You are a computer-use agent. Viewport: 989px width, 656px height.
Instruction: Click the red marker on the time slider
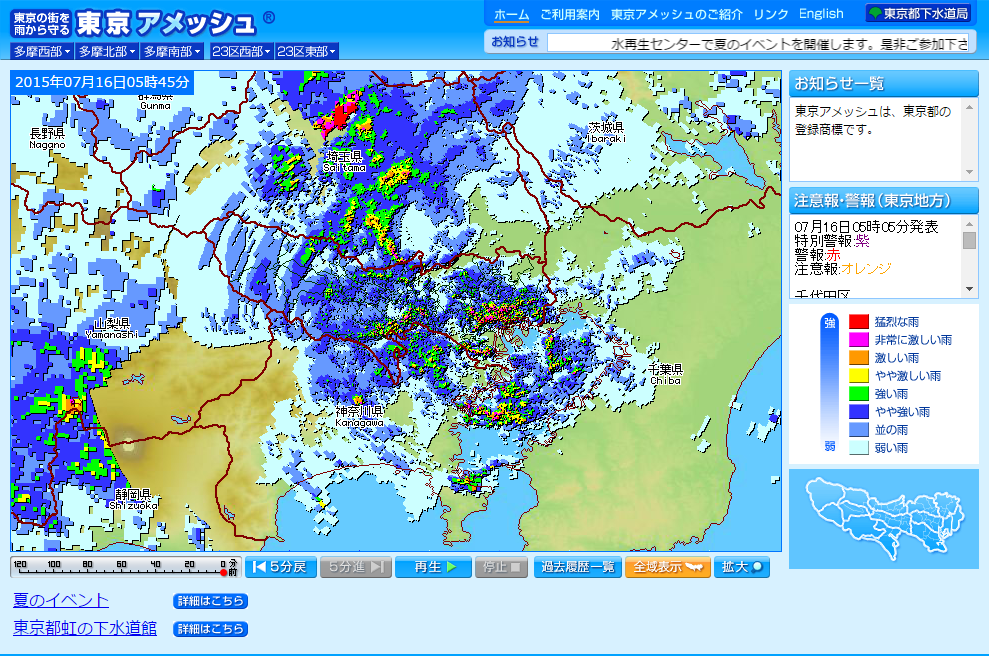tap(223, 573)
